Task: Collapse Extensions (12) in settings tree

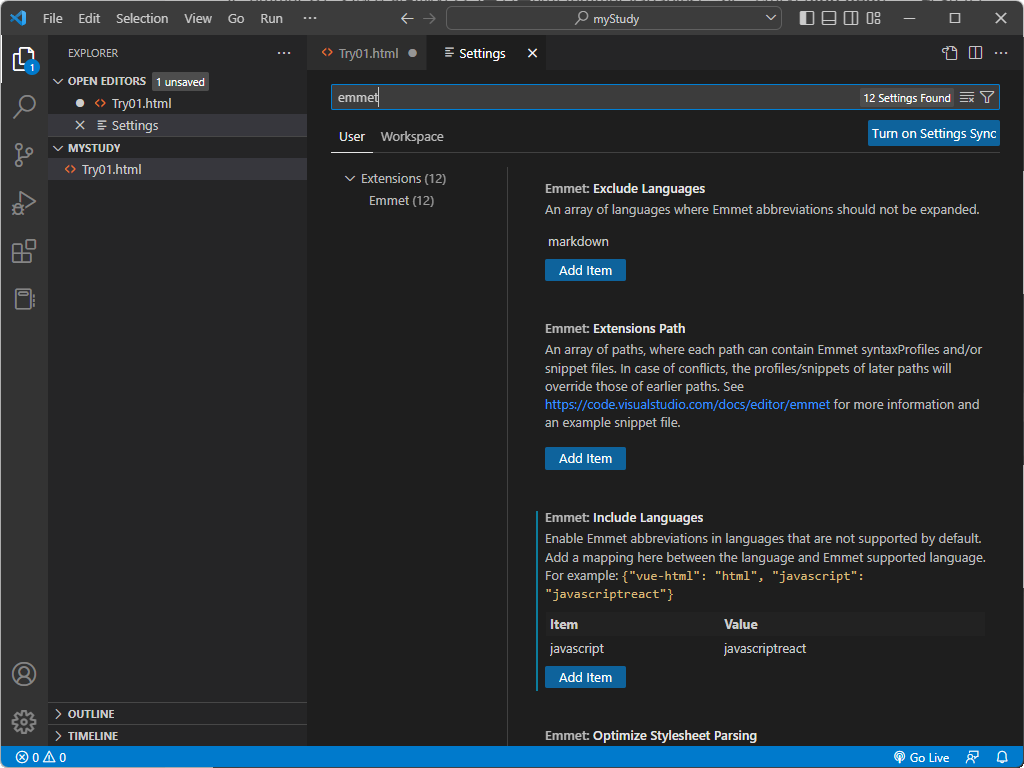Action: point(350,178)
